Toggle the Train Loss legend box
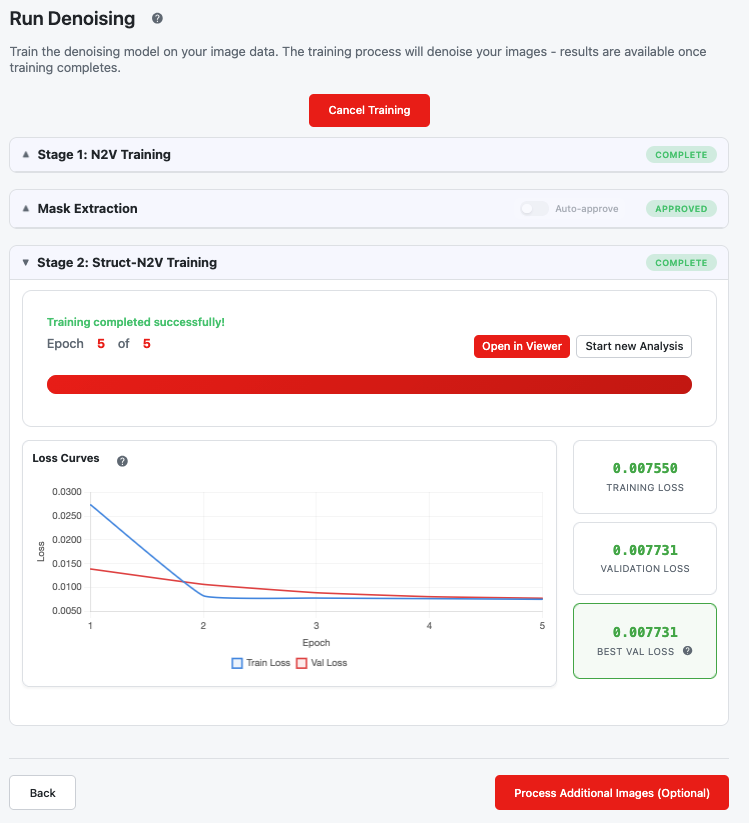The image size is (749, 823). tap(237, 663)
